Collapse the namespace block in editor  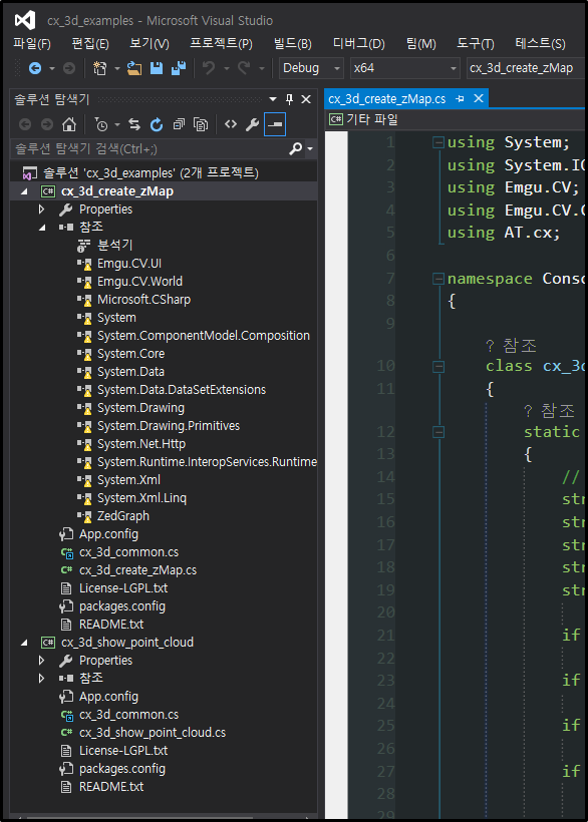click(438, 279)
